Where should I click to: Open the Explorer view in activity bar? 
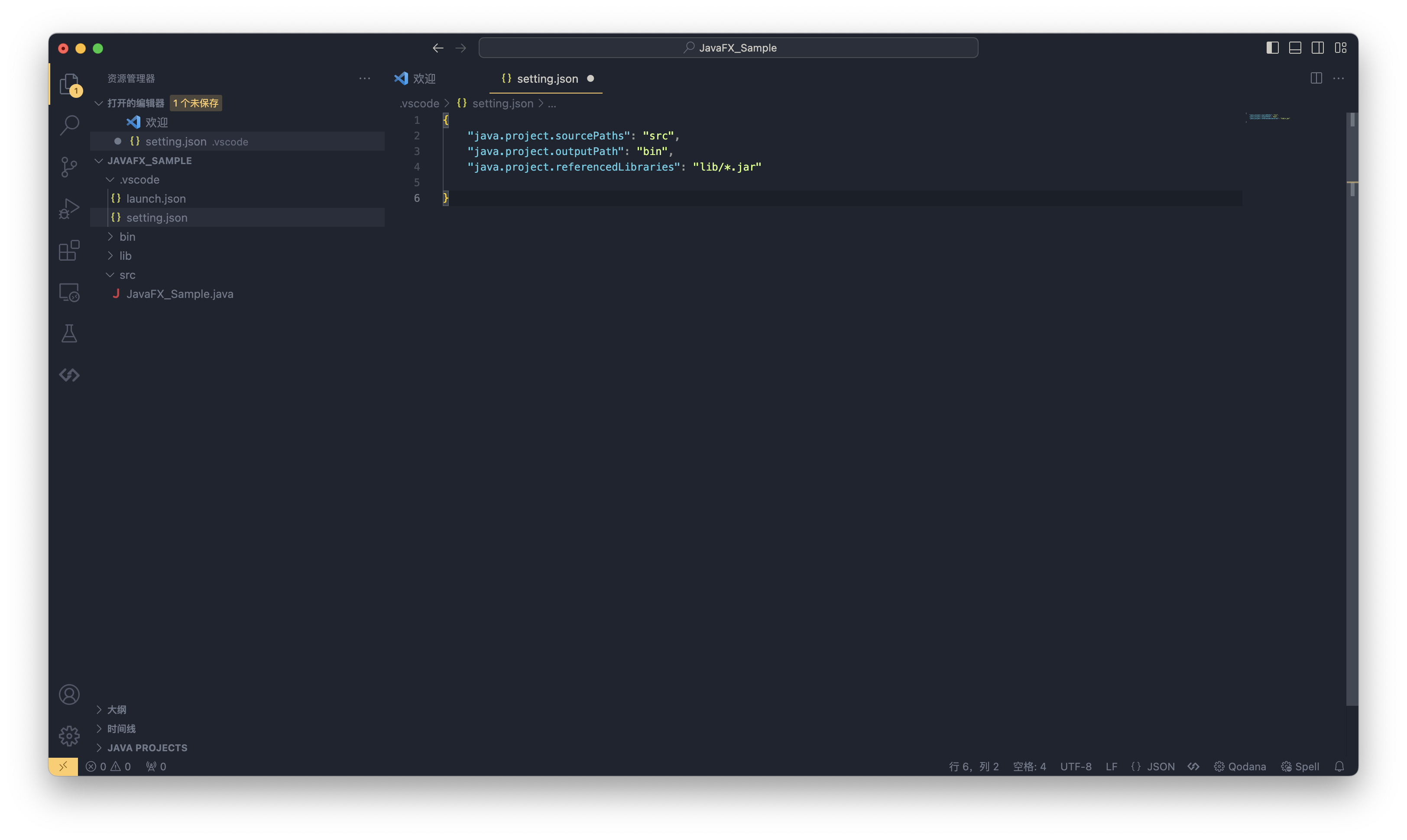coord(69,84)
